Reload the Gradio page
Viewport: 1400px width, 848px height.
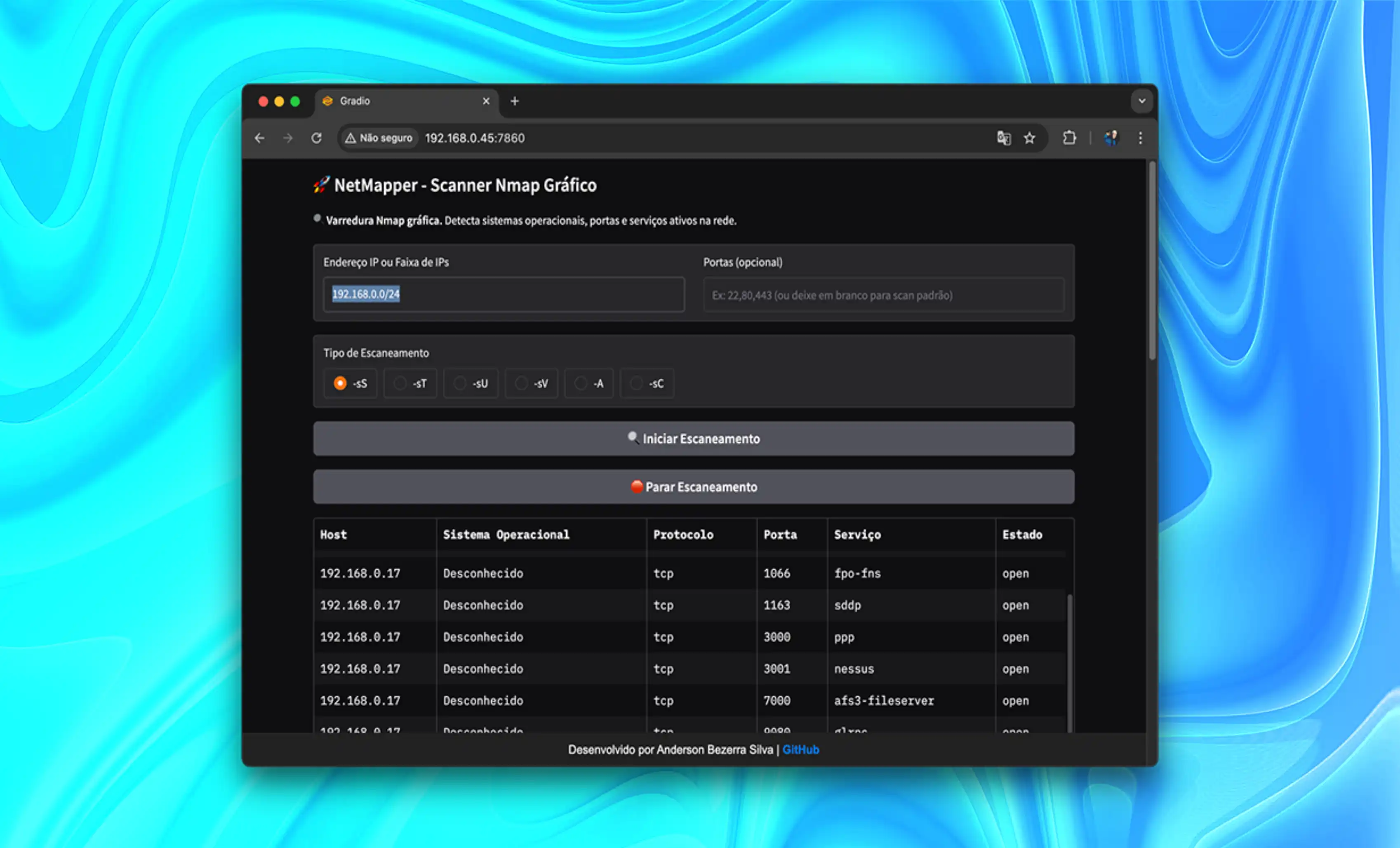[316, 138]
